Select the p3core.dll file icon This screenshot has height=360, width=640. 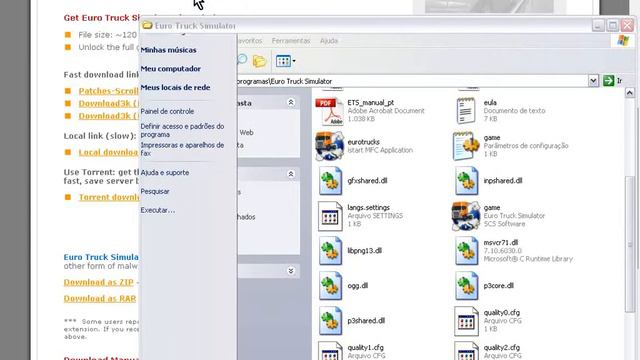tap(467, 286)
